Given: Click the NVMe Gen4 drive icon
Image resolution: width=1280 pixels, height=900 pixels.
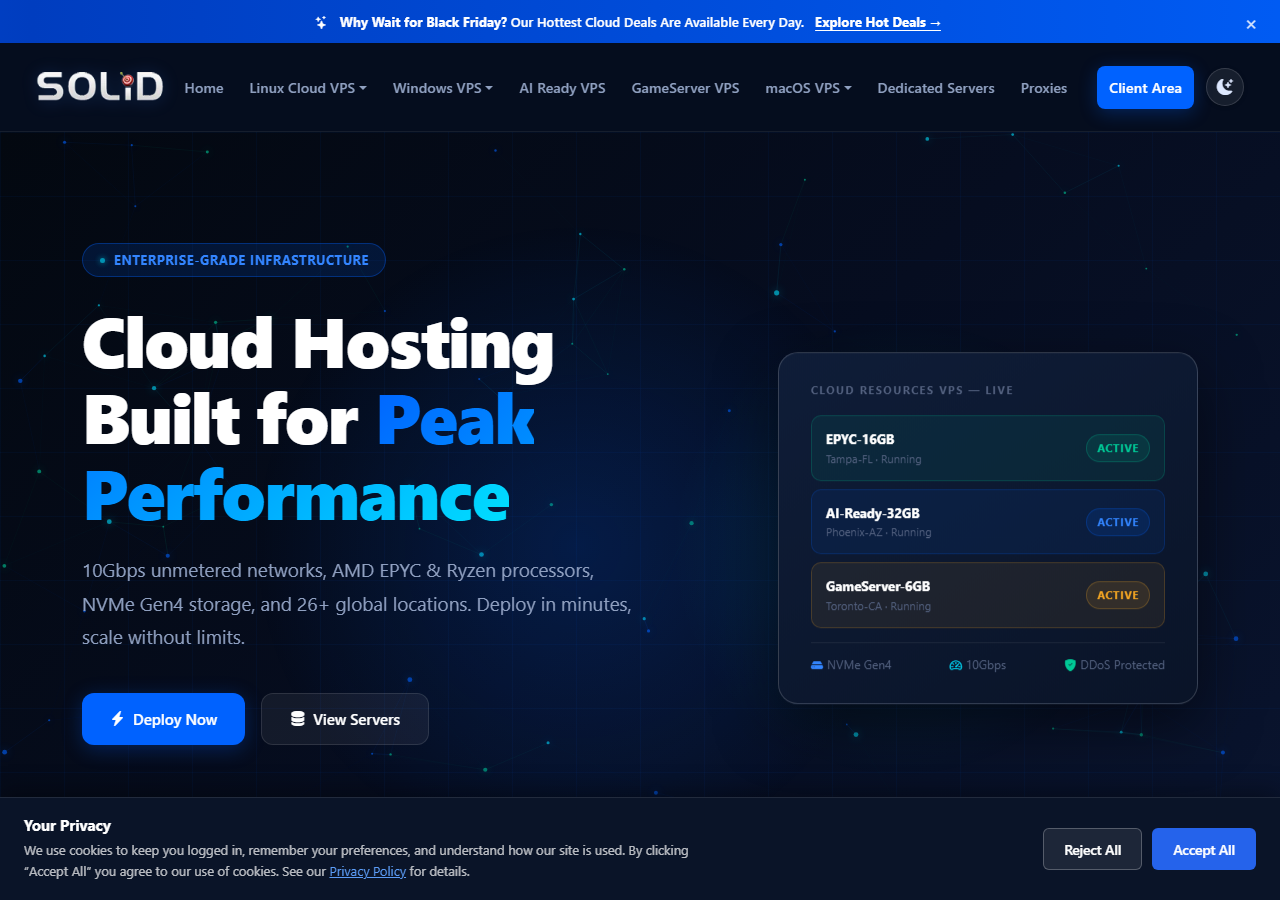Looking at the screenshot, I should pos(817,665).
